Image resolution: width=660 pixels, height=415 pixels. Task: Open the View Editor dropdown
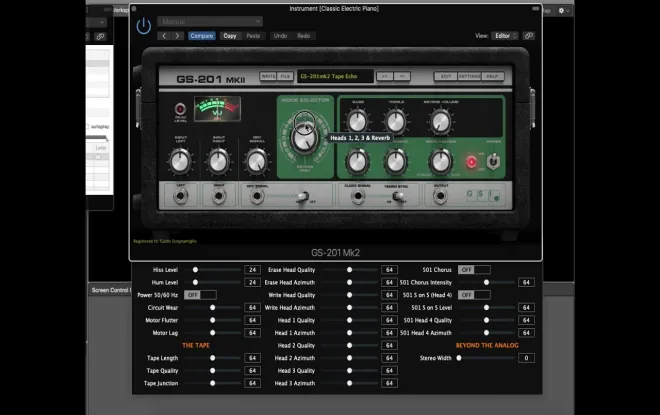coord(505,36)
